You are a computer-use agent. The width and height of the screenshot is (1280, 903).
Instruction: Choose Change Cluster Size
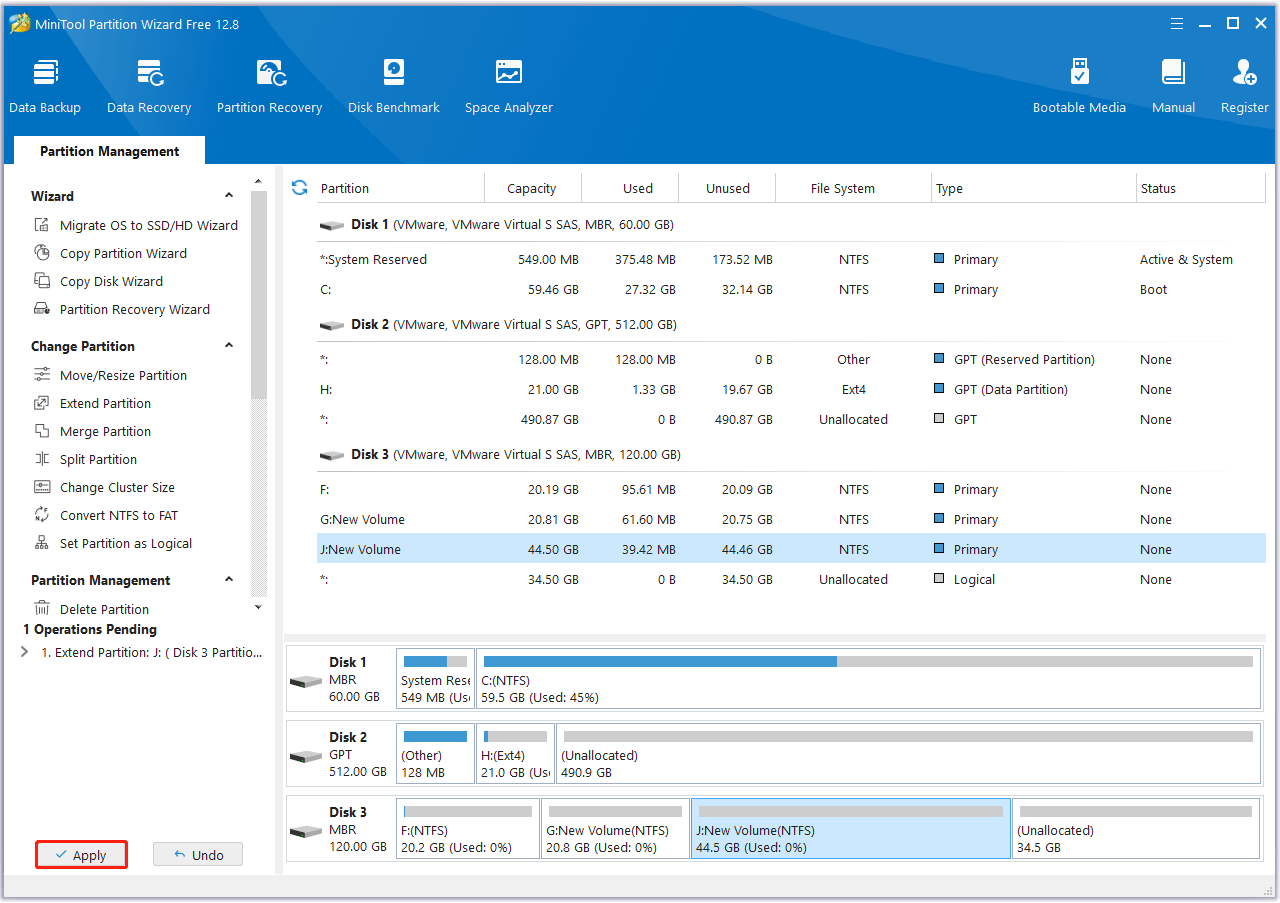coord(105,487)
